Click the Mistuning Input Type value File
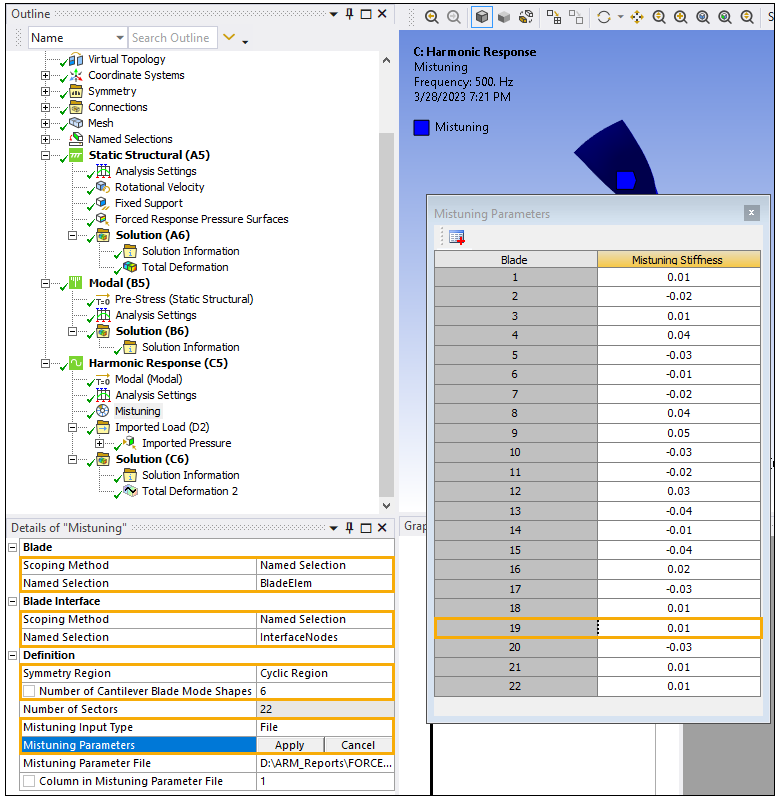The image size is (780, 802). pyautogui.click(x=325, y=727)
